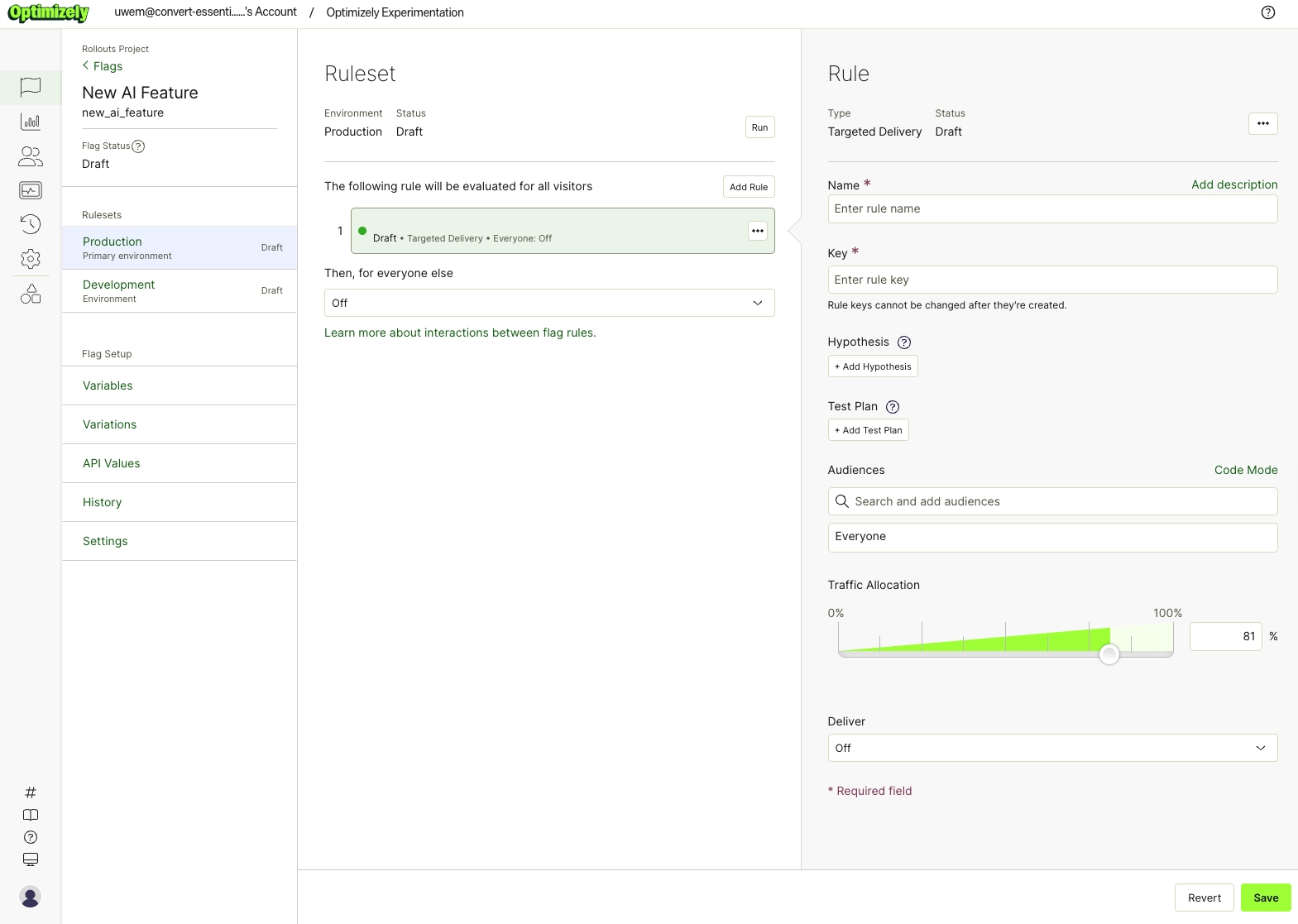Viewport: 1298px width, 924px height.
Task: Open the History clock icon in sidebar
Action: 31,224
